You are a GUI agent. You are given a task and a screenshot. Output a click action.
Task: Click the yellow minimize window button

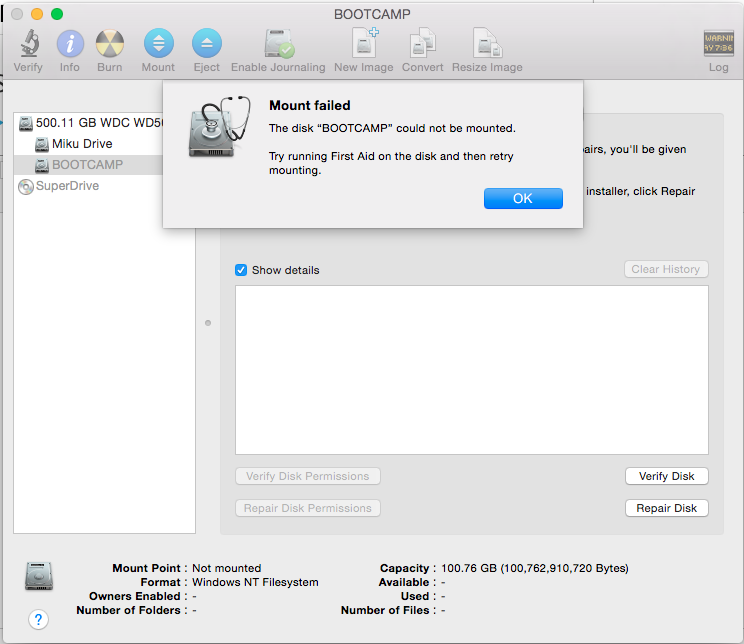tap(37, 14)
